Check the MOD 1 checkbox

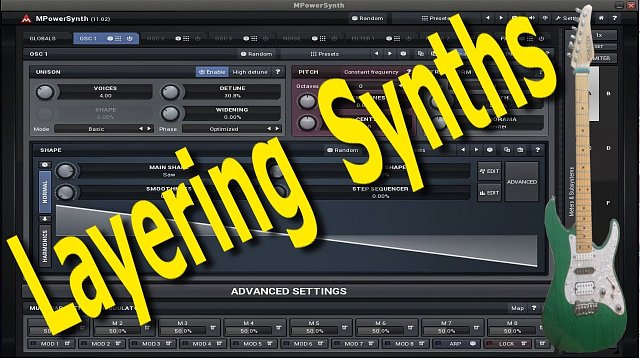click(34, 344)
